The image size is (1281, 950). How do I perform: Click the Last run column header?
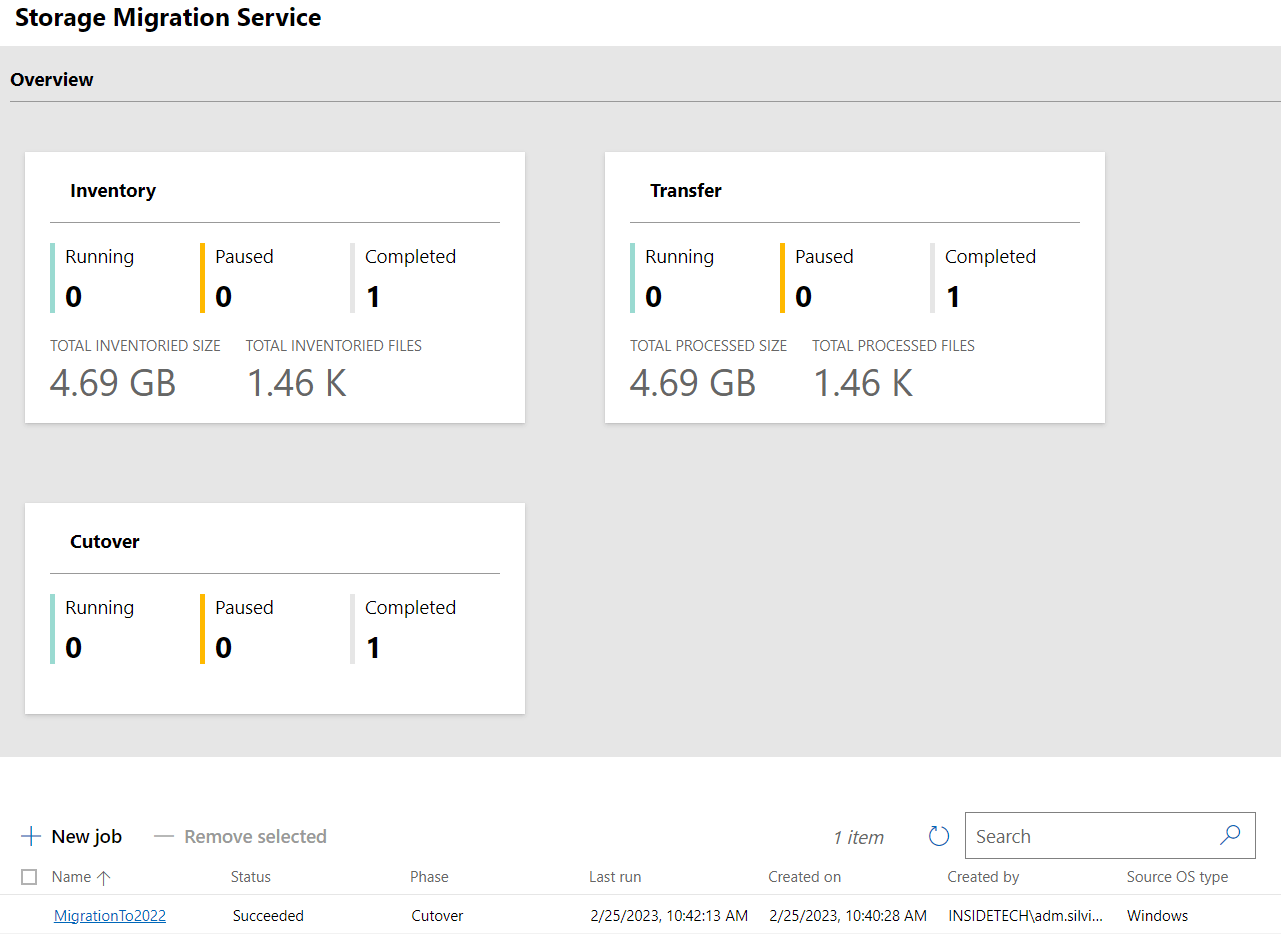(615, 877)
